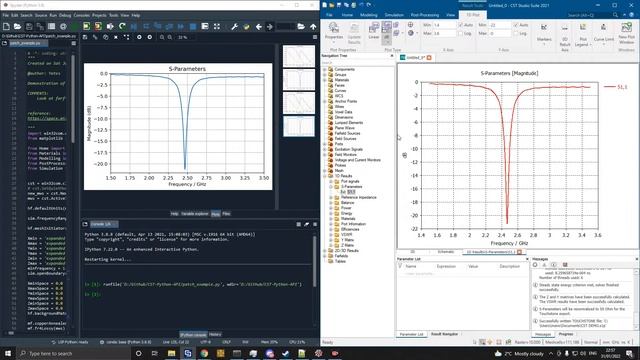The height and width of the screenshot is (360, 640).
Task: Expand Components in CST Navigation Tree
Action: pyautogui.click(x=325, y=69)
